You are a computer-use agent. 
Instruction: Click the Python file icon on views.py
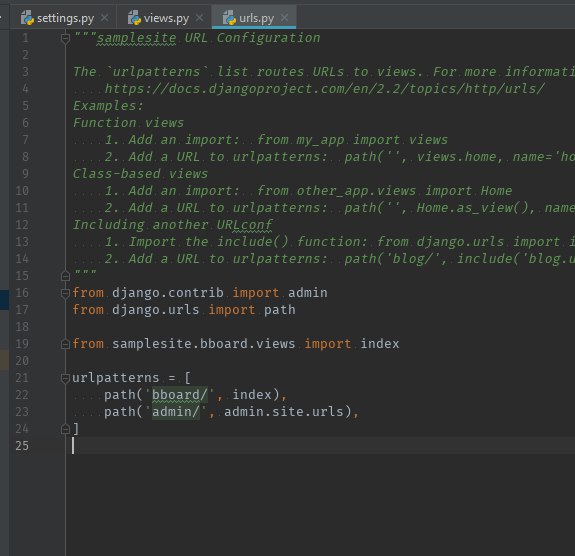point(134,18)
